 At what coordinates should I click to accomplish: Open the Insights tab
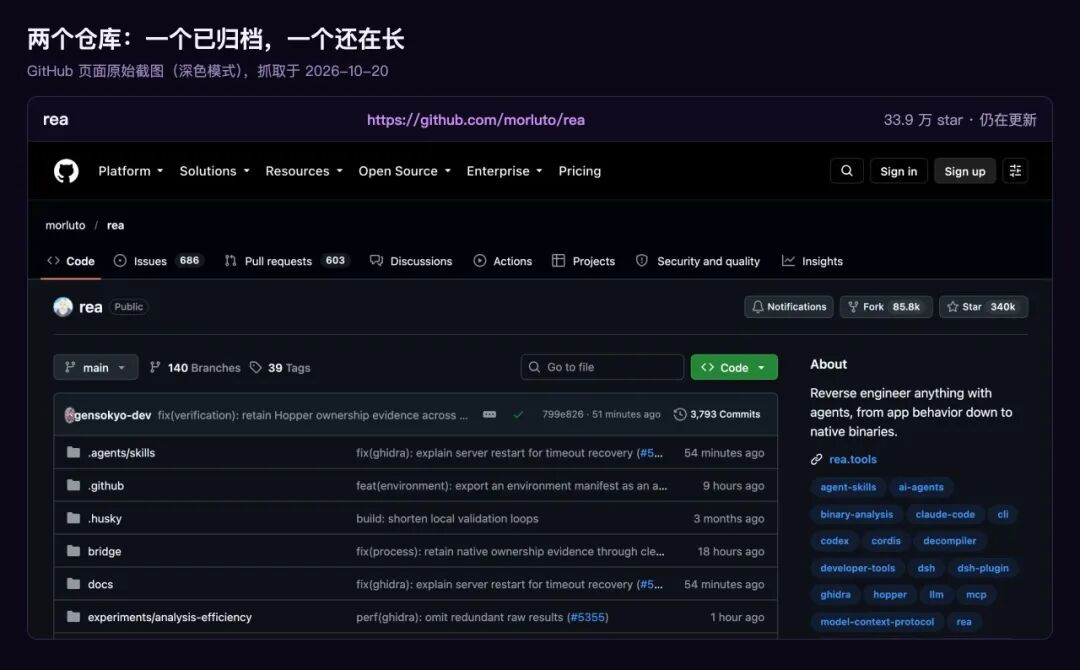click(813, 261)
